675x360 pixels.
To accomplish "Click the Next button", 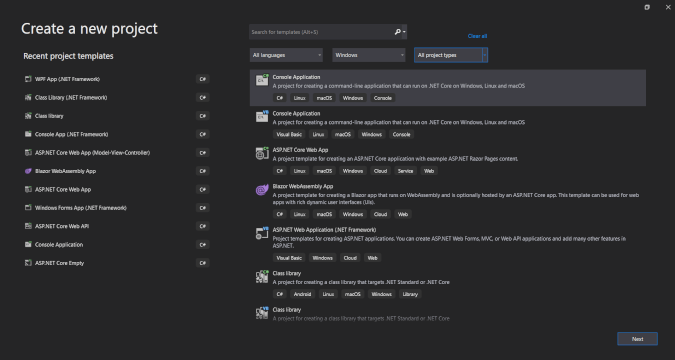I will pyautogui.click(x=637, y=339).
